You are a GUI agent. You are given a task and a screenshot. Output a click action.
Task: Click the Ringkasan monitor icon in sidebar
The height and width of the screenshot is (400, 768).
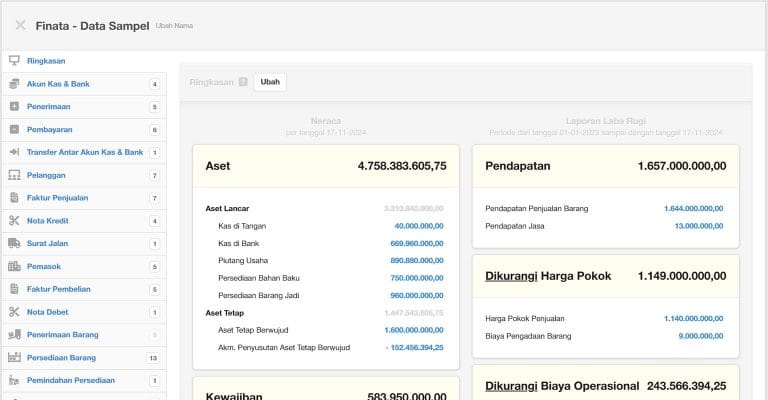tap(14, 61)
